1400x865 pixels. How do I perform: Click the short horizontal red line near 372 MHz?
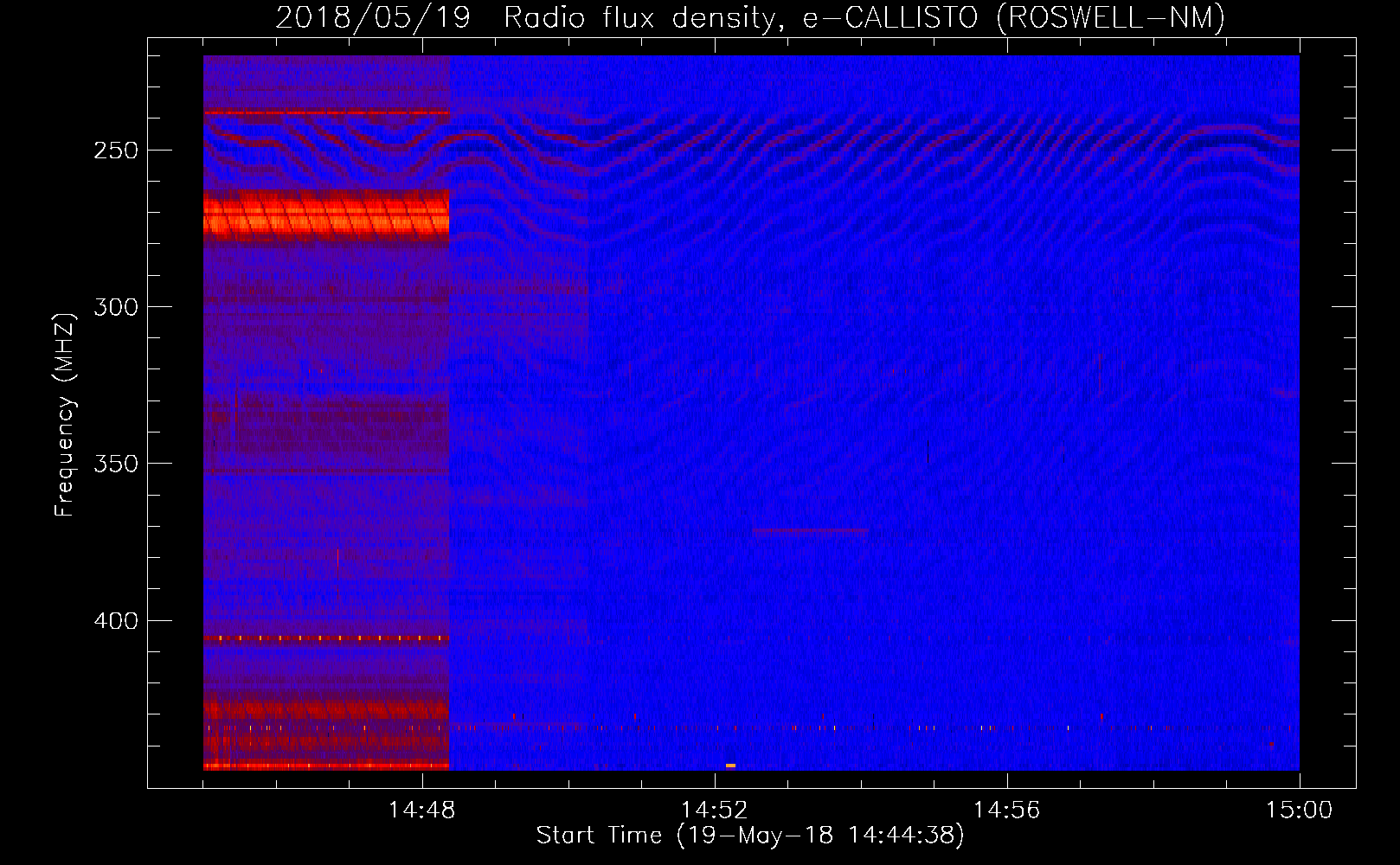(x=810, y=530)
